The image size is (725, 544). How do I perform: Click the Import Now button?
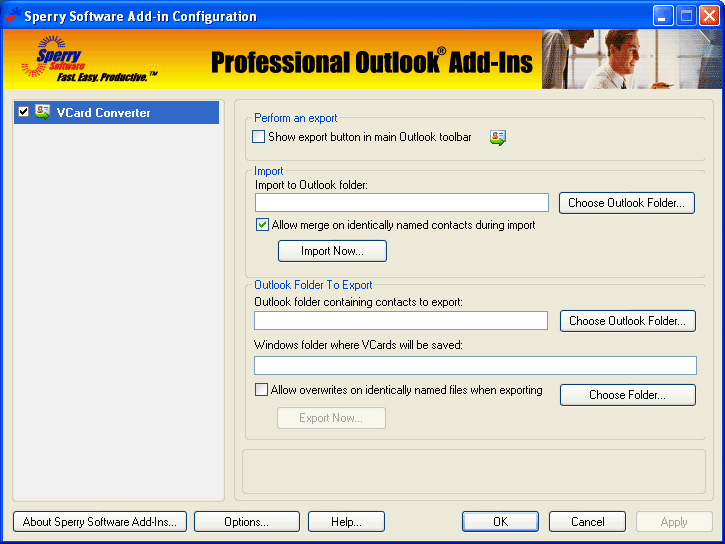332,251
